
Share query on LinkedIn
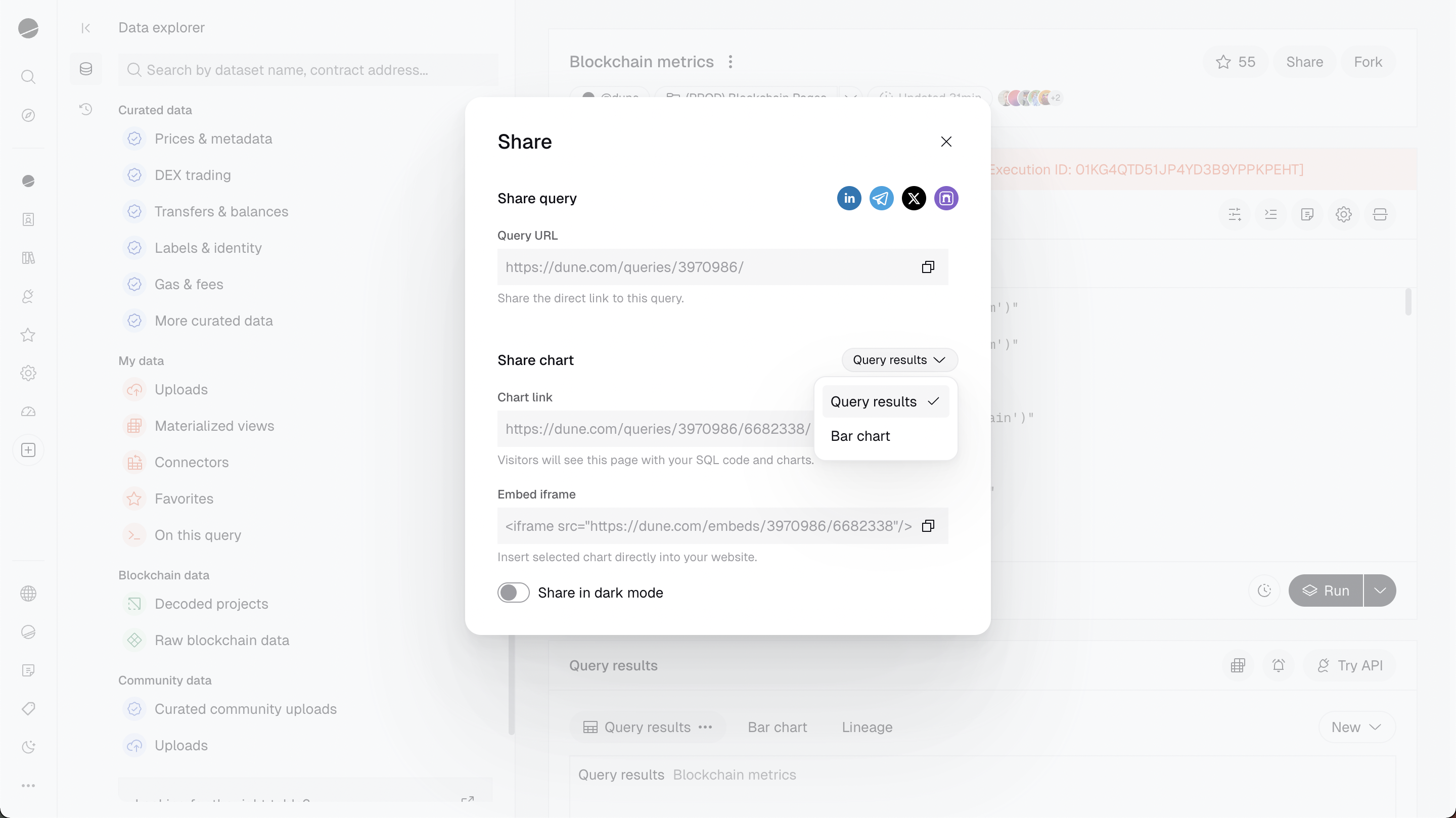coord(849,198)
